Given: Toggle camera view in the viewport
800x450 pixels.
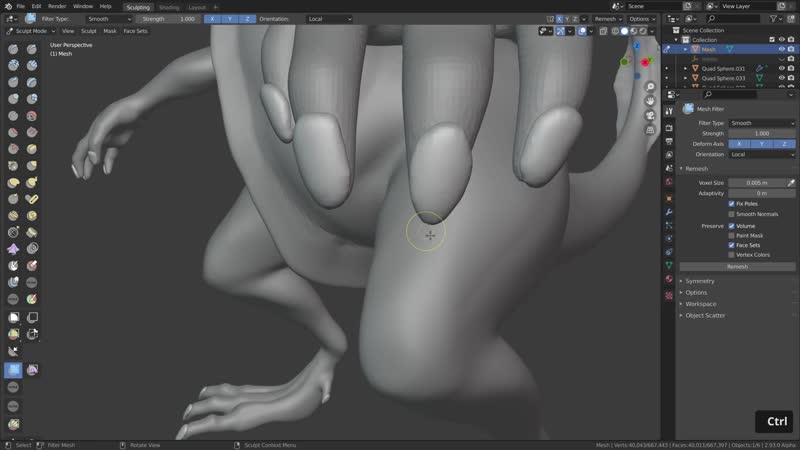Looking at the screenshot, I should [650, 115].
